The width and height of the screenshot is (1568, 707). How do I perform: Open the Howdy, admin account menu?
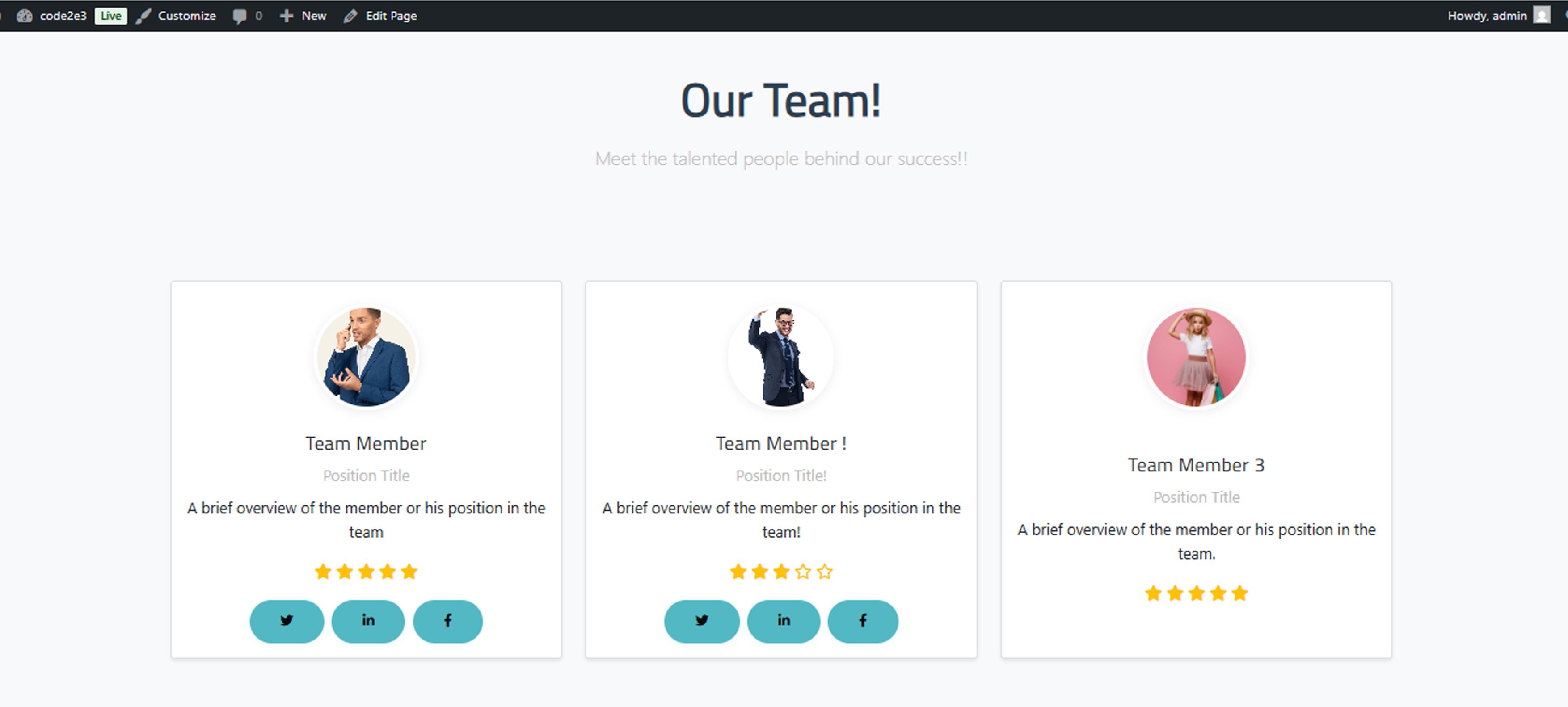1487,16
